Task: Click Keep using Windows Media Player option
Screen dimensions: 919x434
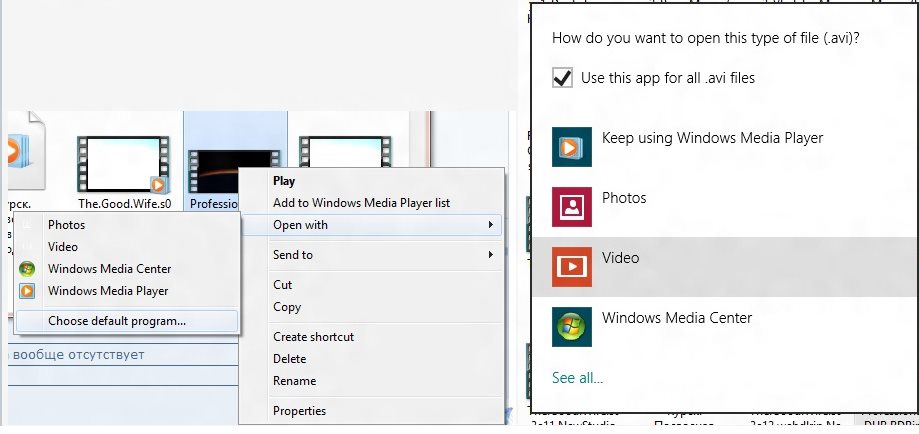Action: [x=712, y=138]
